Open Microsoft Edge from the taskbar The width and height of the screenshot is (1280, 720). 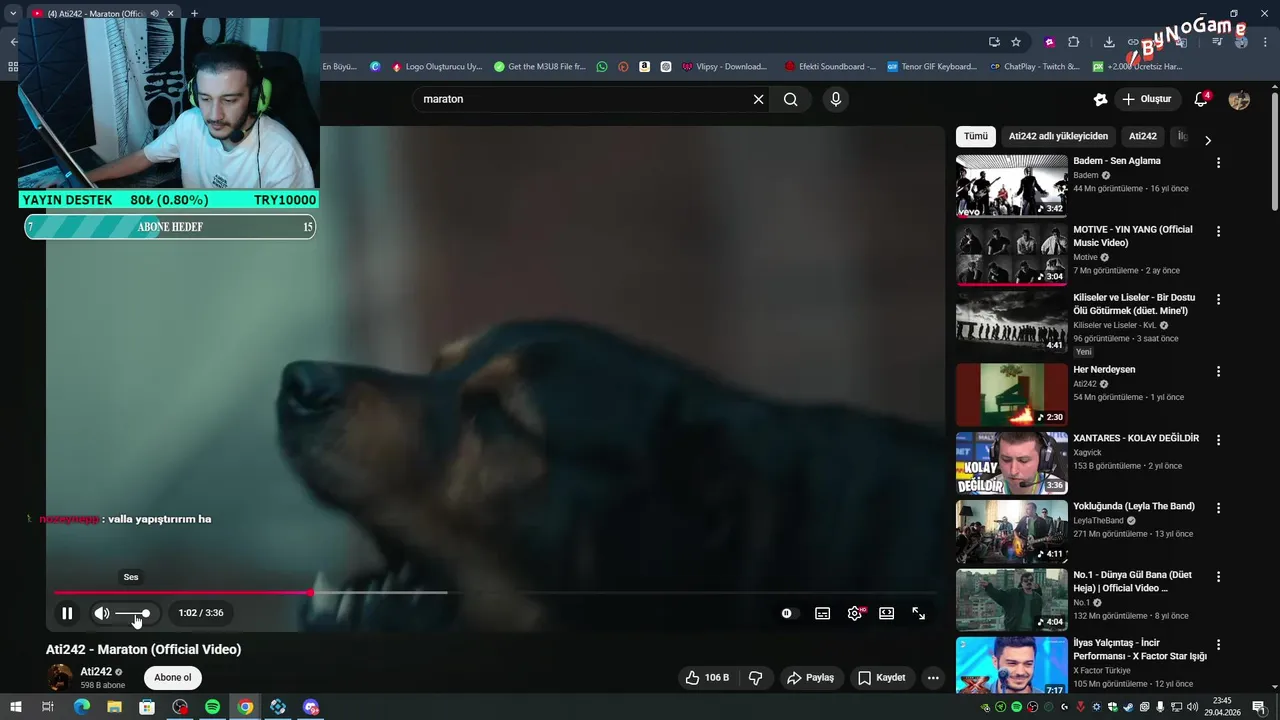click(82, 707)
